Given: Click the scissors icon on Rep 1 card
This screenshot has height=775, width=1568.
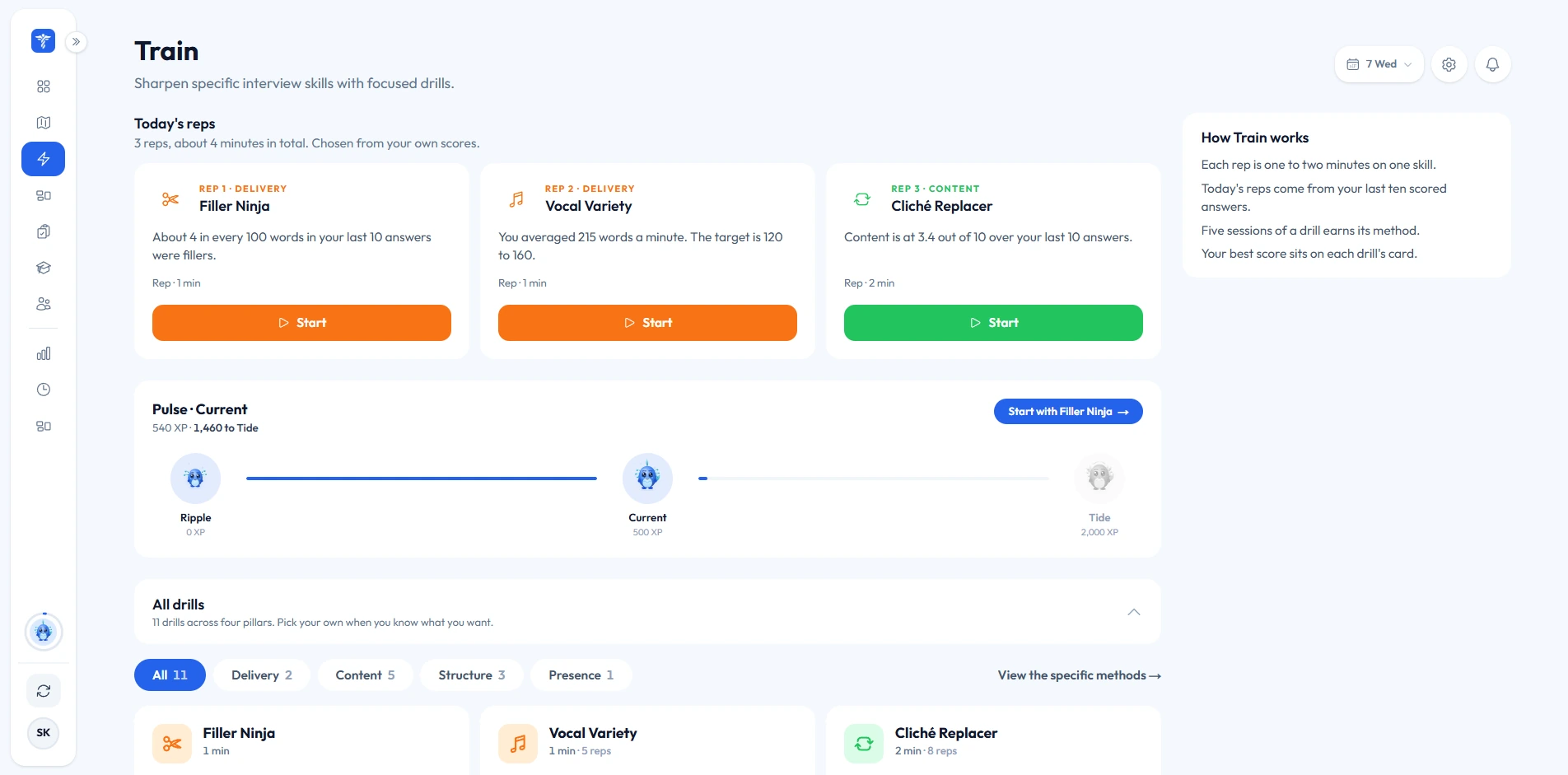Looking at the screenshot, I should tap(170, 199).
